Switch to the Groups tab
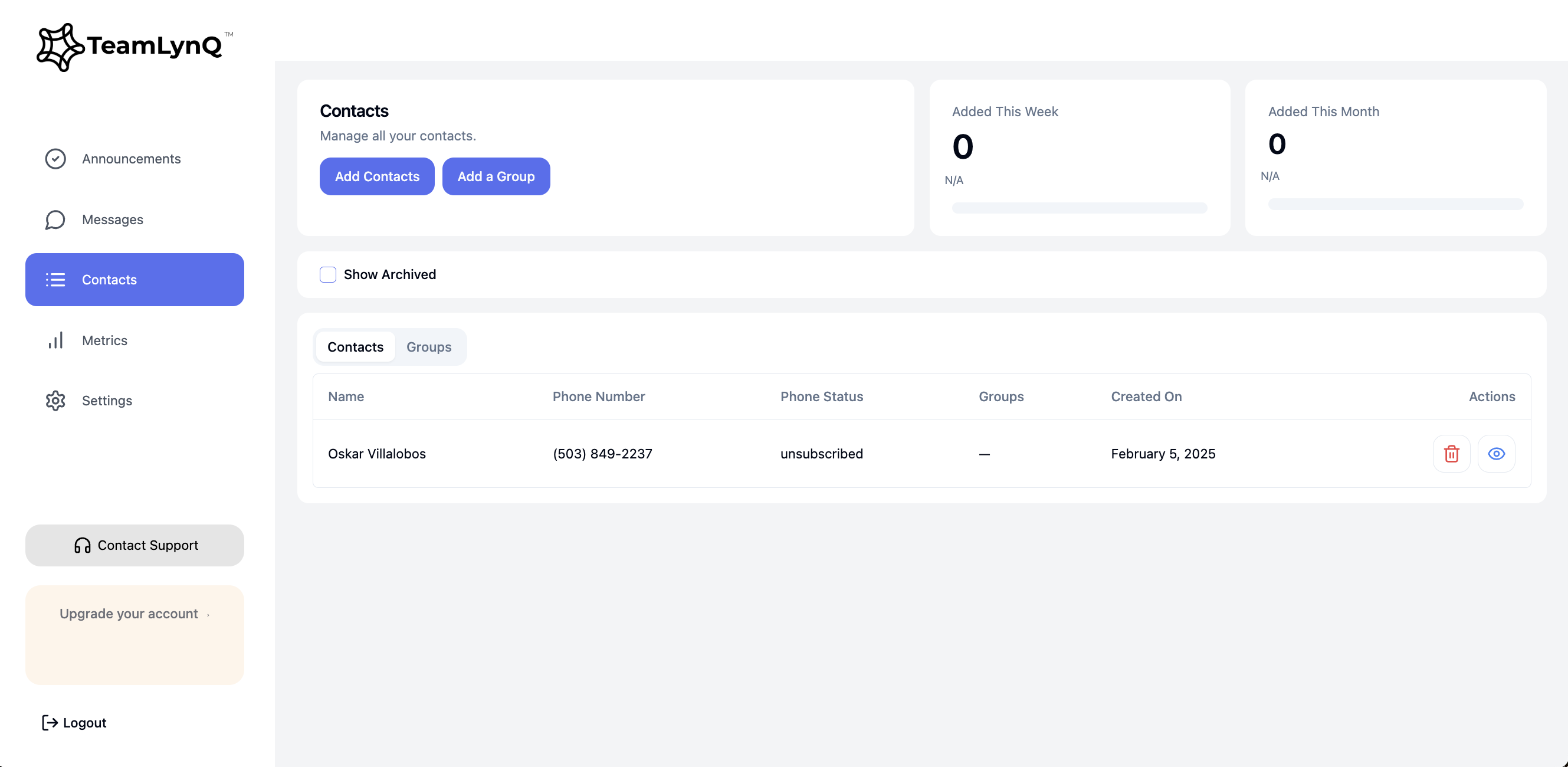The width and height of the screenshot is (1568, 767). pyautogui.click(x=428, y=347)
